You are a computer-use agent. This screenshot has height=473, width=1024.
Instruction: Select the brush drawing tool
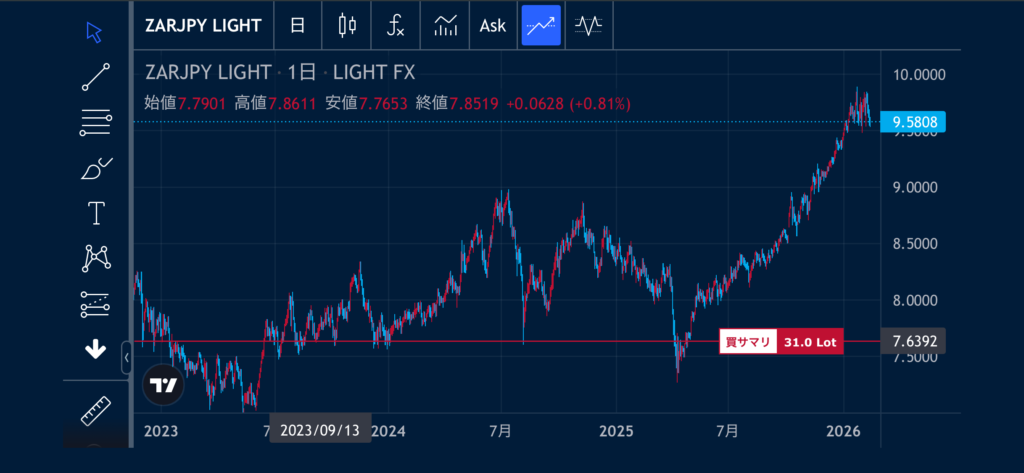pos(95,168)
